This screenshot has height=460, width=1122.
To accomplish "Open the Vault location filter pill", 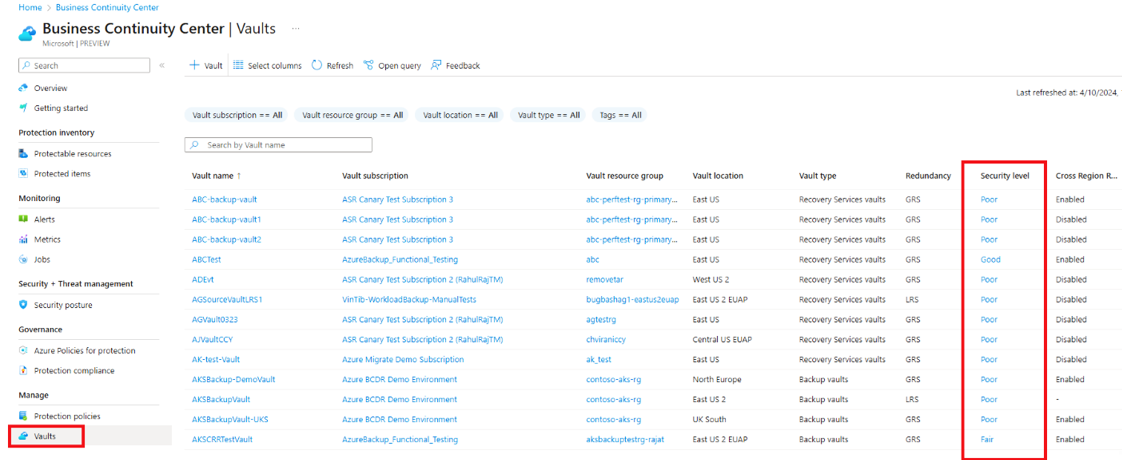I will click(460, 114).
